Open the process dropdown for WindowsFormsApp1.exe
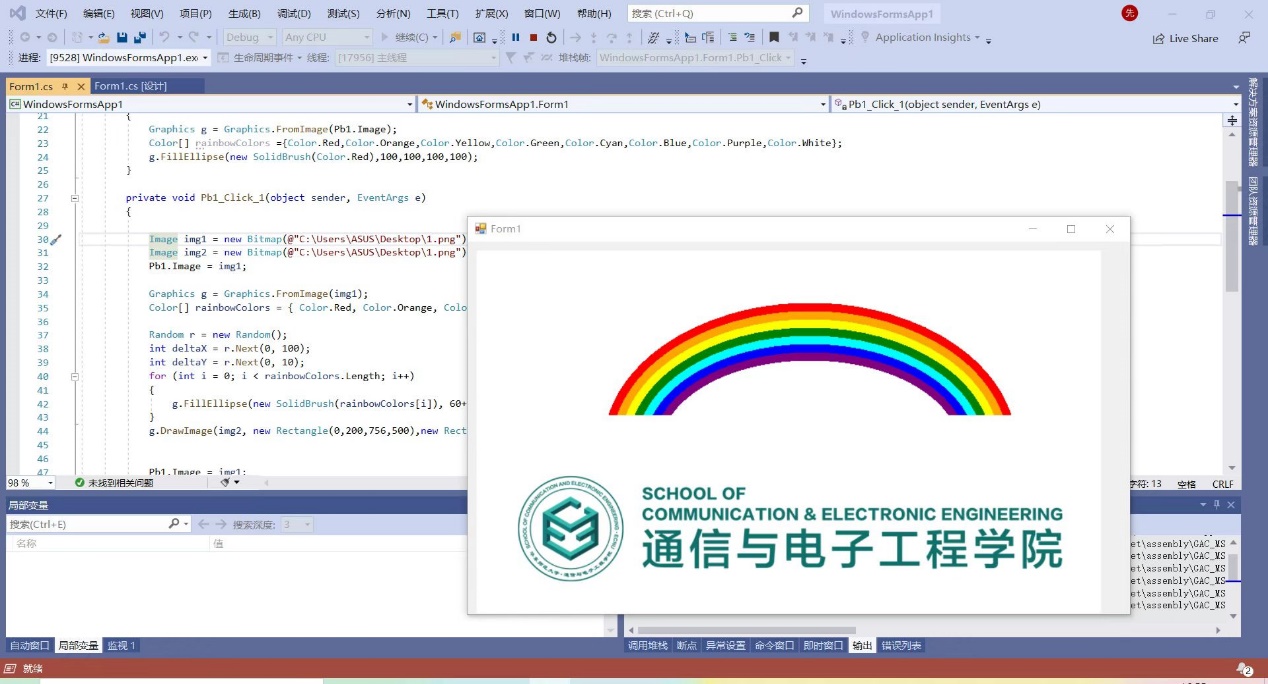 tap(206, 58)
